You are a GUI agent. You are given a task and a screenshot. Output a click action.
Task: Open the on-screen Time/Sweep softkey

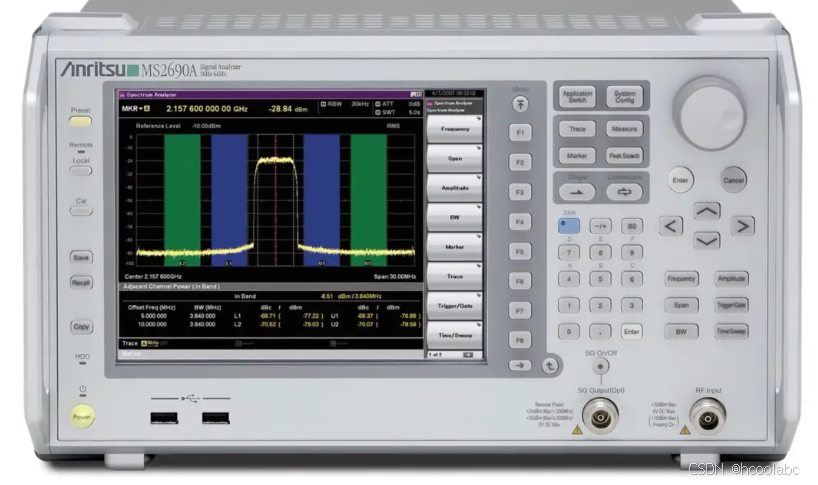pos(454,335)
